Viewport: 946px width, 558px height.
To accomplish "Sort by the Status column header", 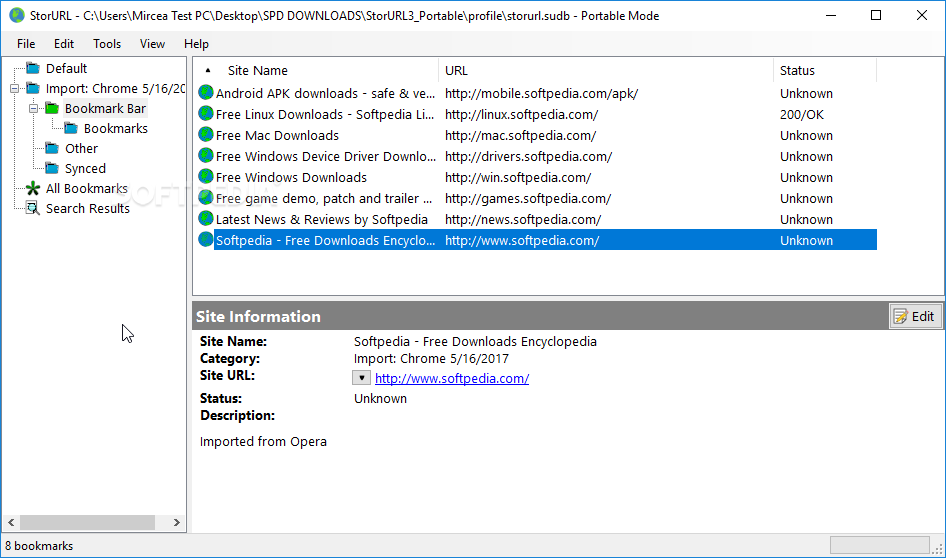I will pyautogui.click(x=797, y=71).
